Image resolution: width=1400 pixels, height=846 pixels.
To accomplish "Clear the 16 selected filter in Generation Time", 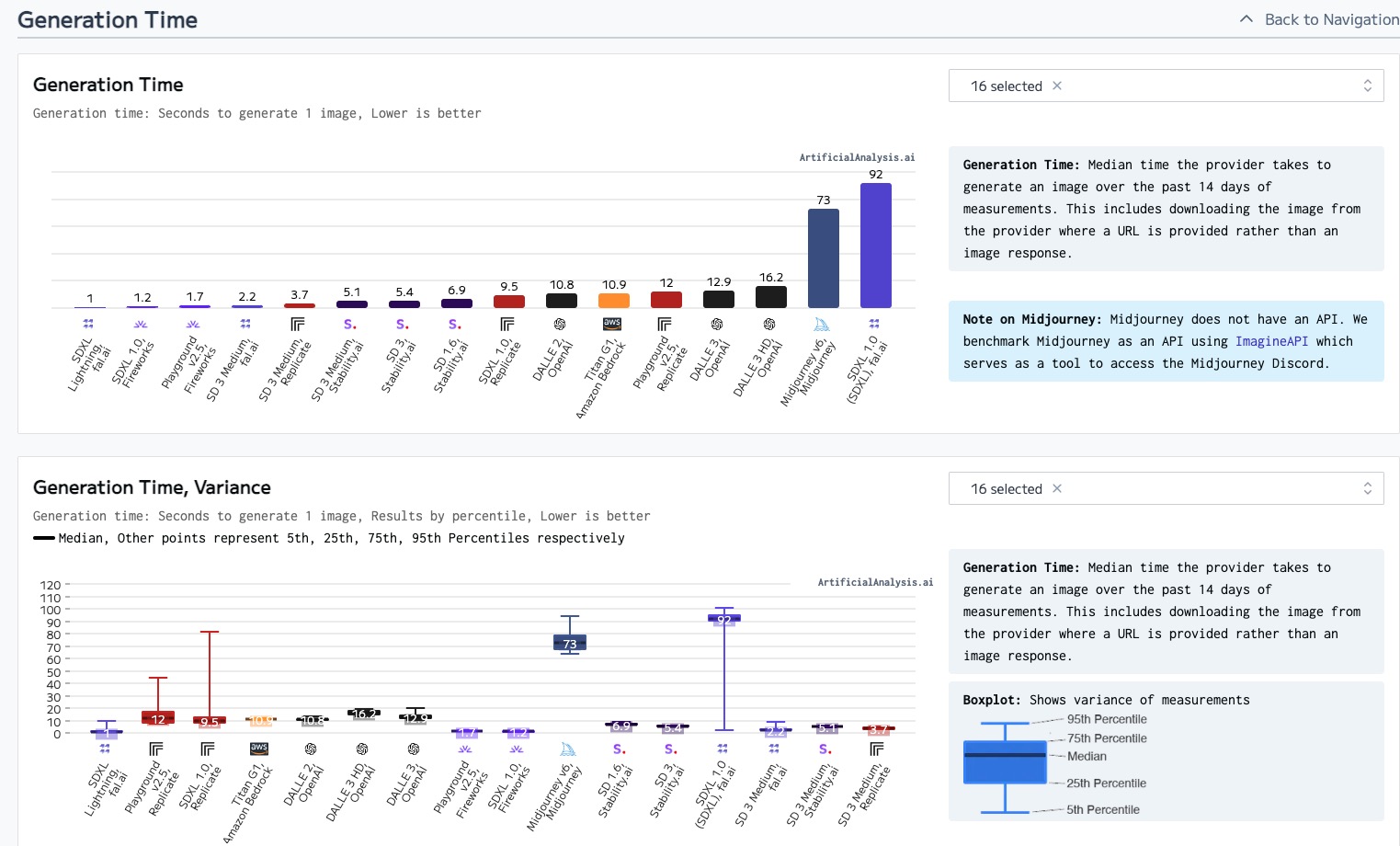I will [x=1057, y=86].
